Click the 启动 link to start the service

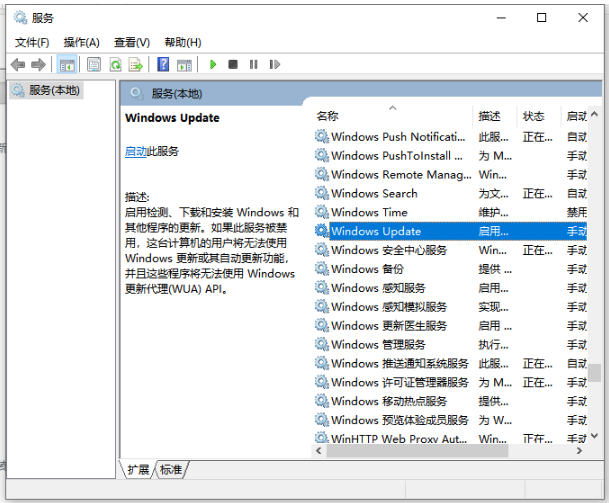[x=135, y=151]
